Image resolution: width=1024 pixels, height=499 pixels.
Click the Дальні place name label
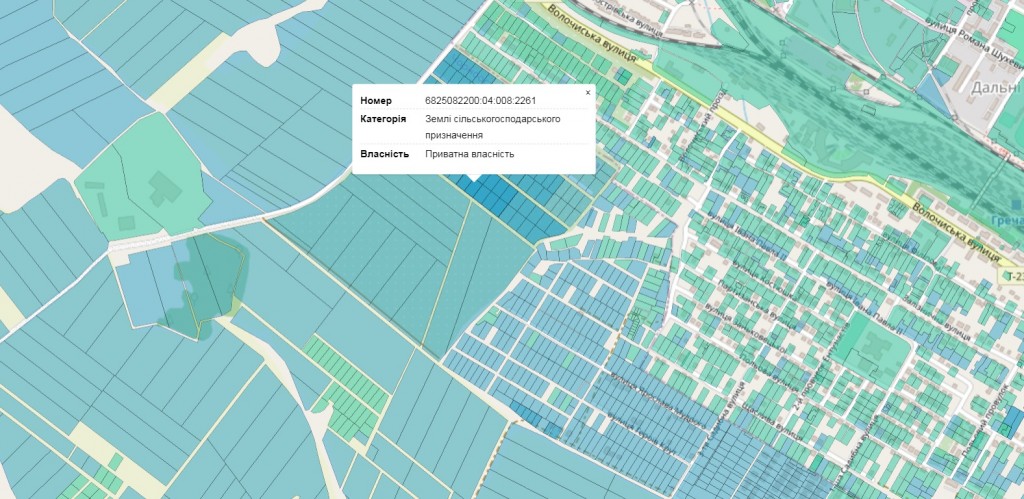(995, 87)
